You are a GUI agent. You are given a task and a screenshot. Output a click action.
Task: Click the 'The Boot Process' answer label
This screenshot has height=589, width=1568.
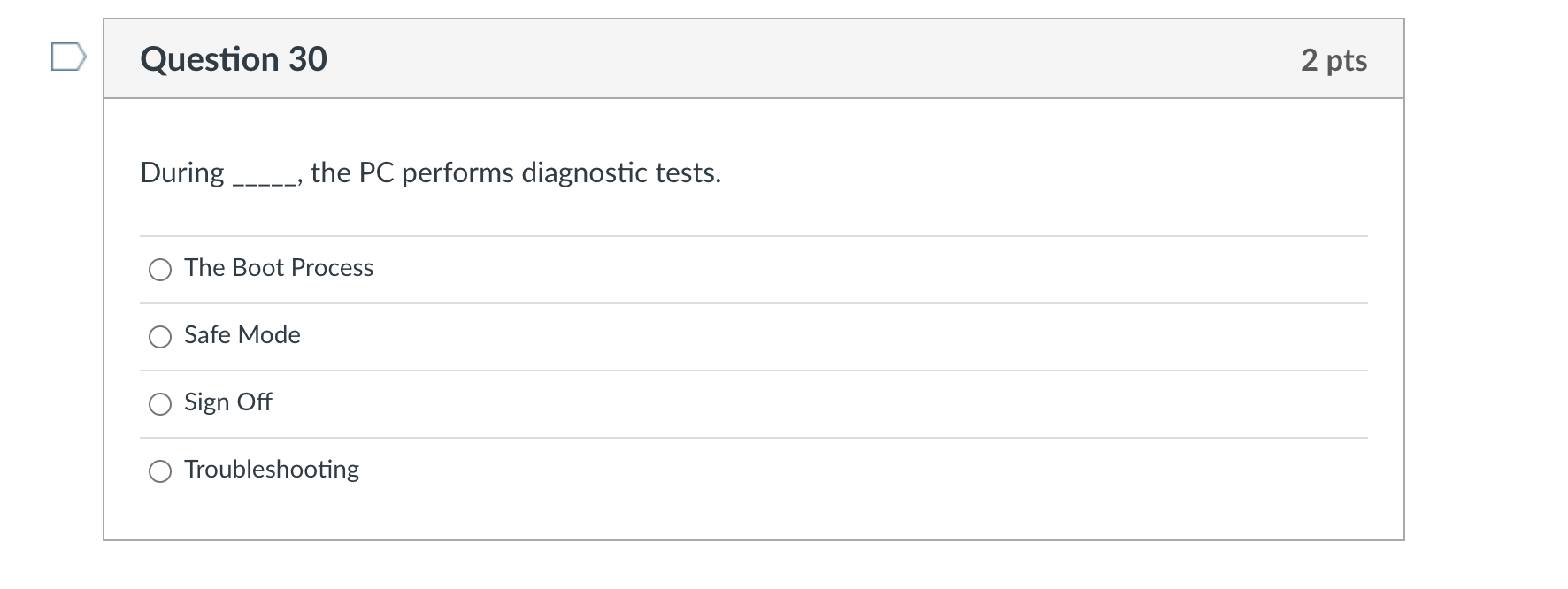click(278, 268)
